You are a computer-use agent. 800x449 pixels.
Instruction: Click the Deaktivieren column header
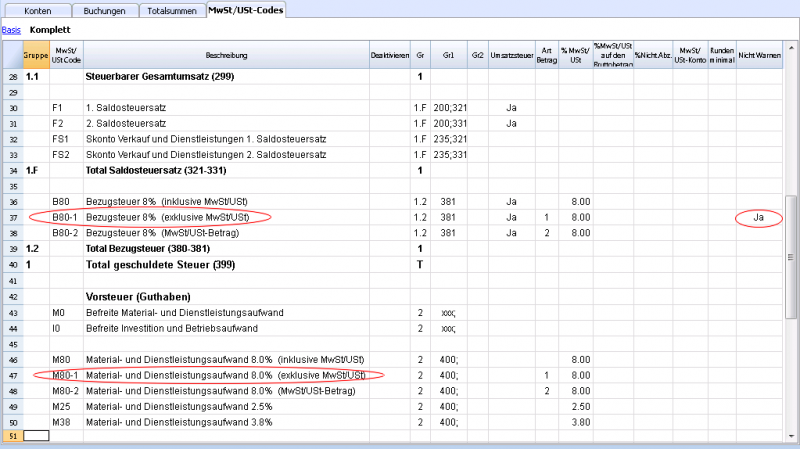click(390, 55)
